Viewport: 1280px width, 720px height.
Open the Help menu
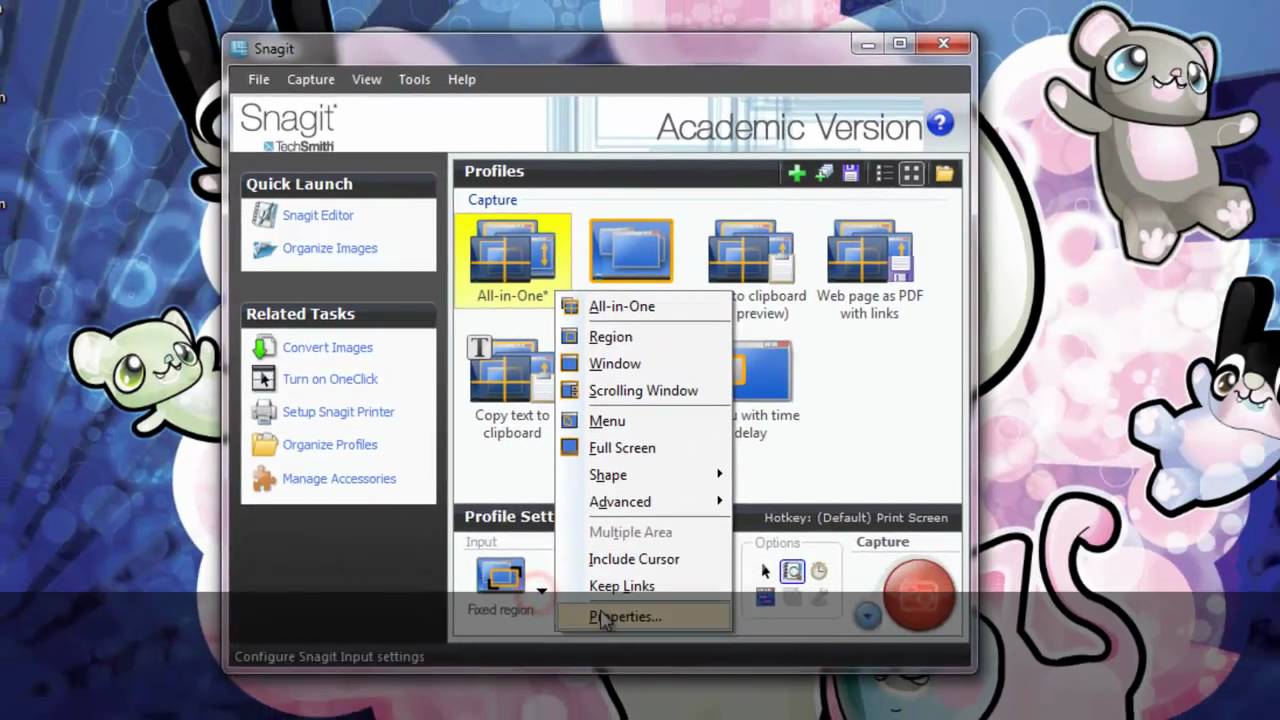[x=462, y=79]
